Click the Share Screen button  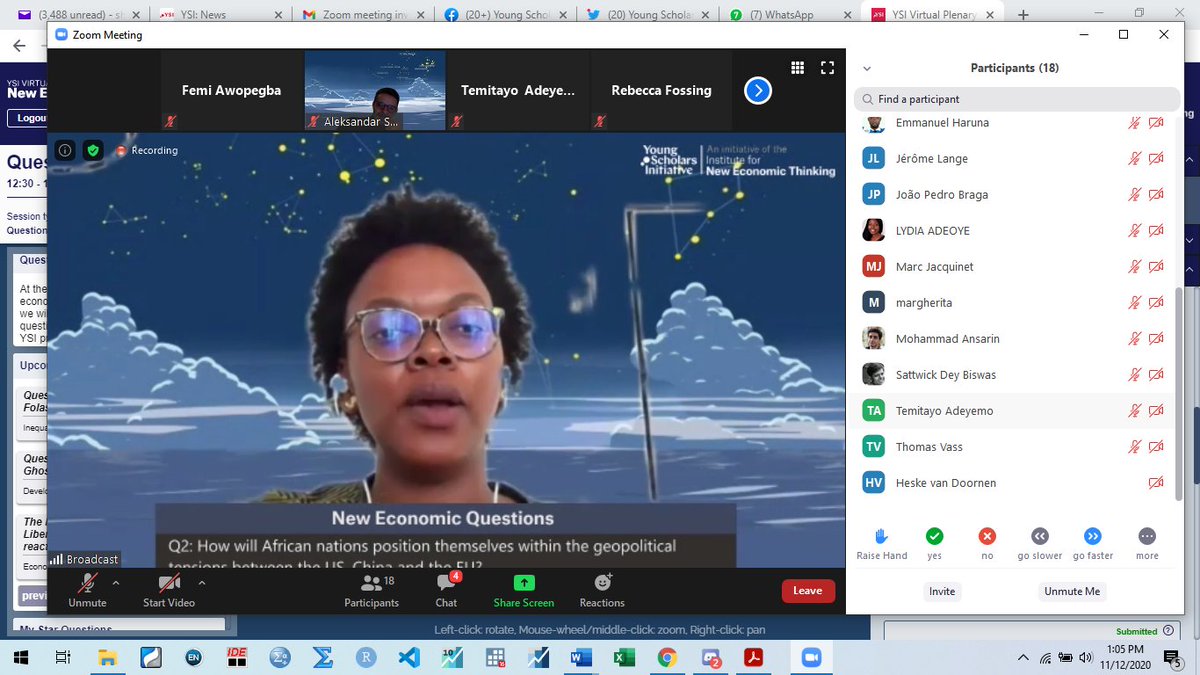523,591
